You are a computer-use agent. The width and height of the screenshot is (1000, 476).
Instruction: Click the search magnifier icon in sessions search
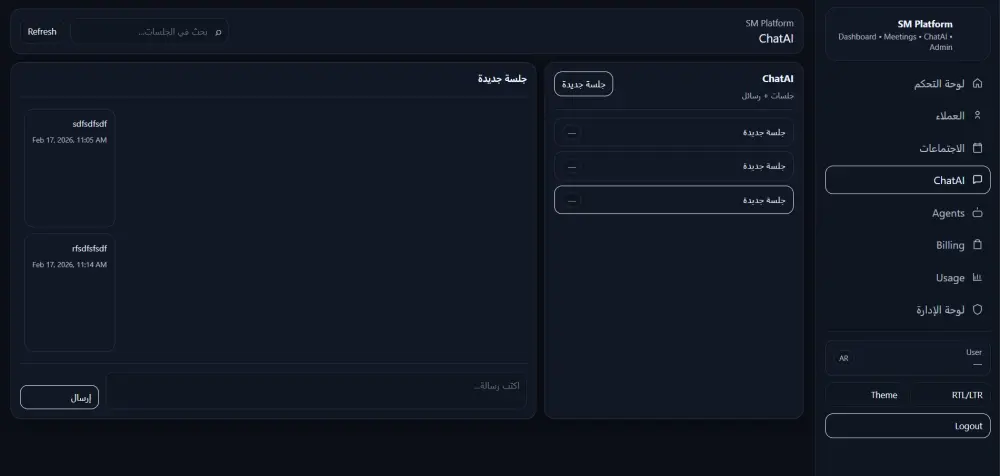pos(218,32)
